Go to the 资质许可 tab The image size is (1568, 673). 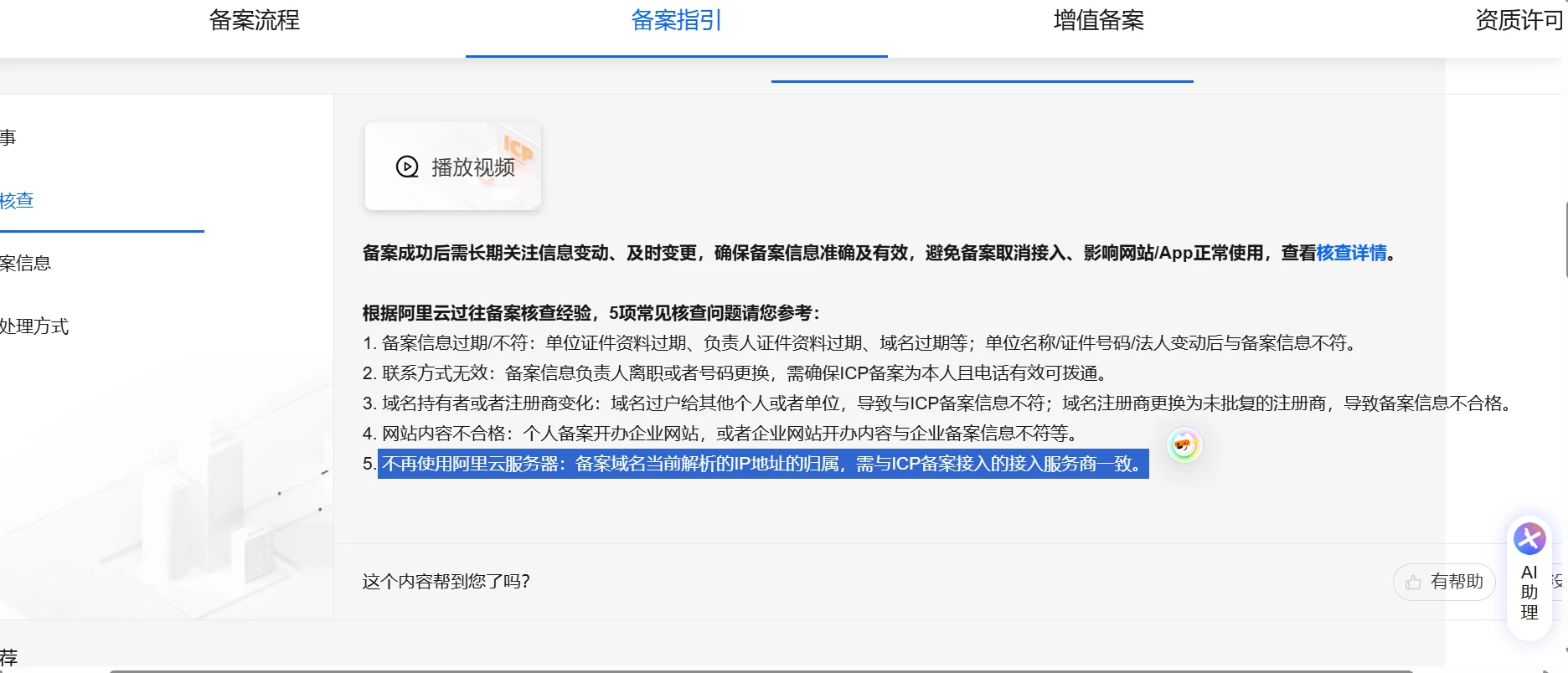coord(1518,20)
